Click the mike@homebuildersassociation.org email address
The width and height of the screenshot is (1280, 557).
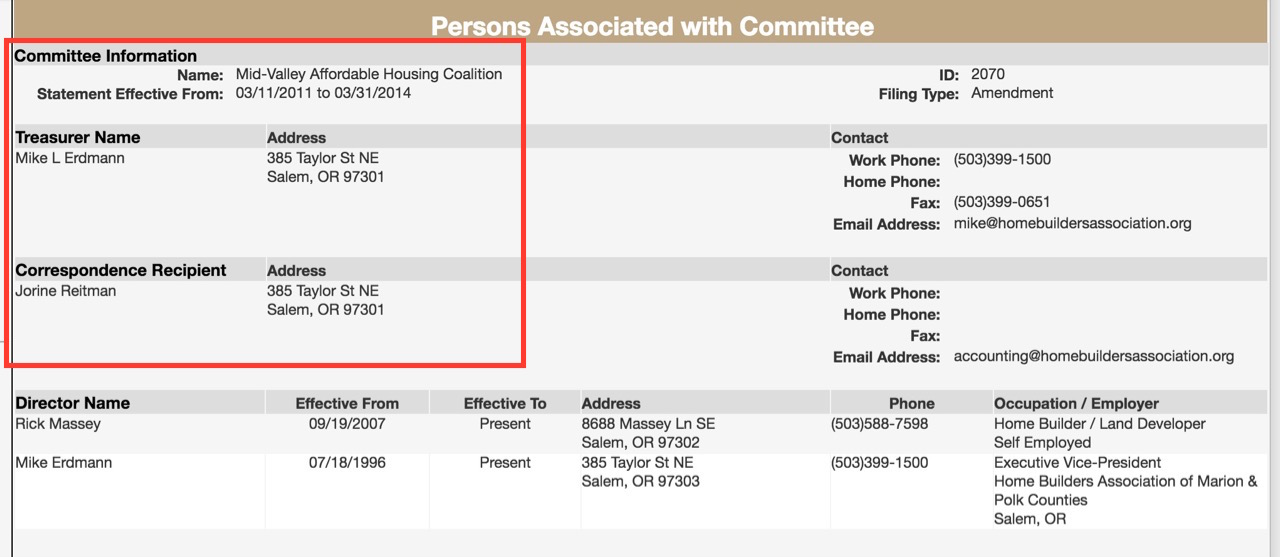point(1072,224)
